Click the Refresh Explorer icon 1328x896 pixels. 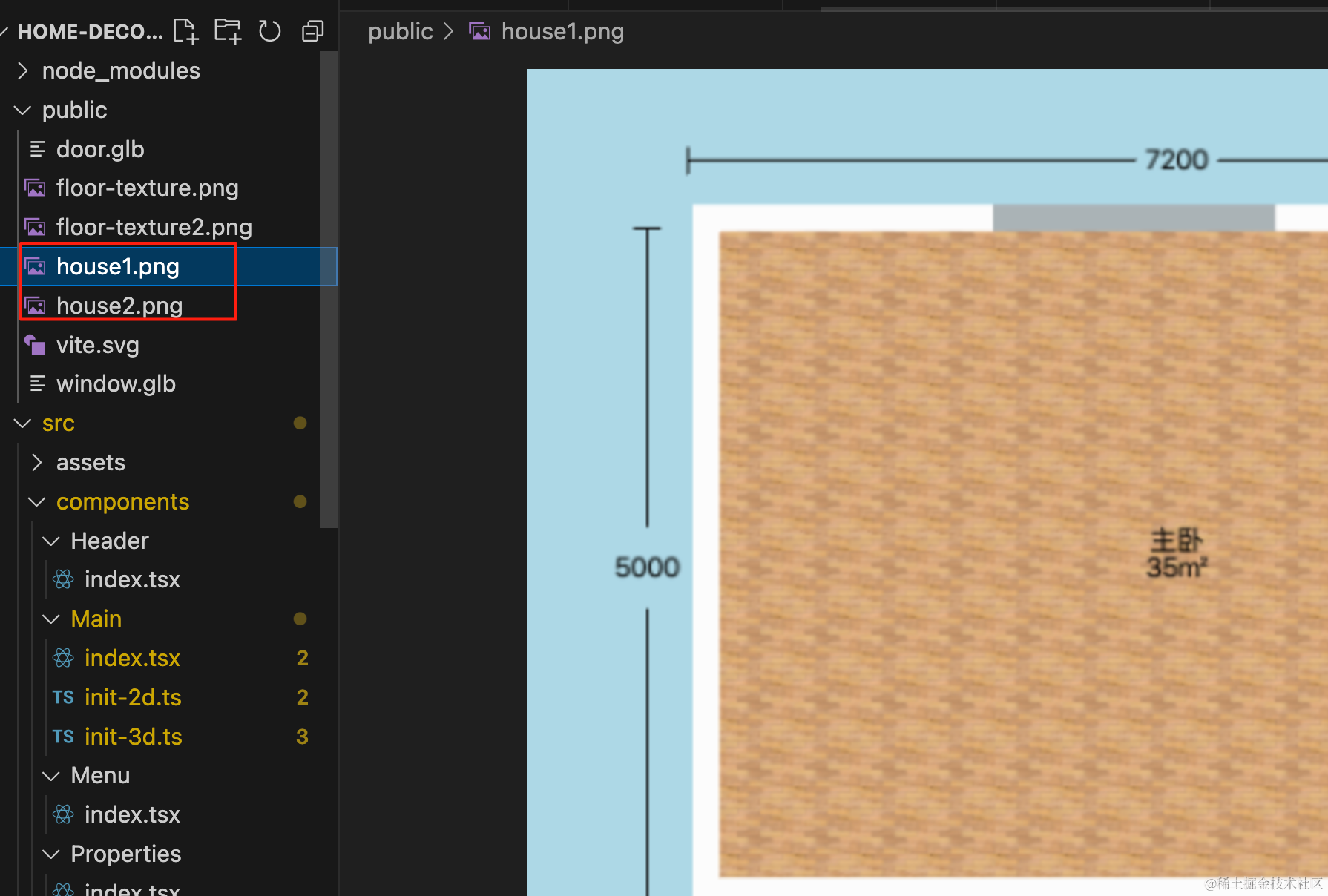pyautogui.click(x=269, y=32)
